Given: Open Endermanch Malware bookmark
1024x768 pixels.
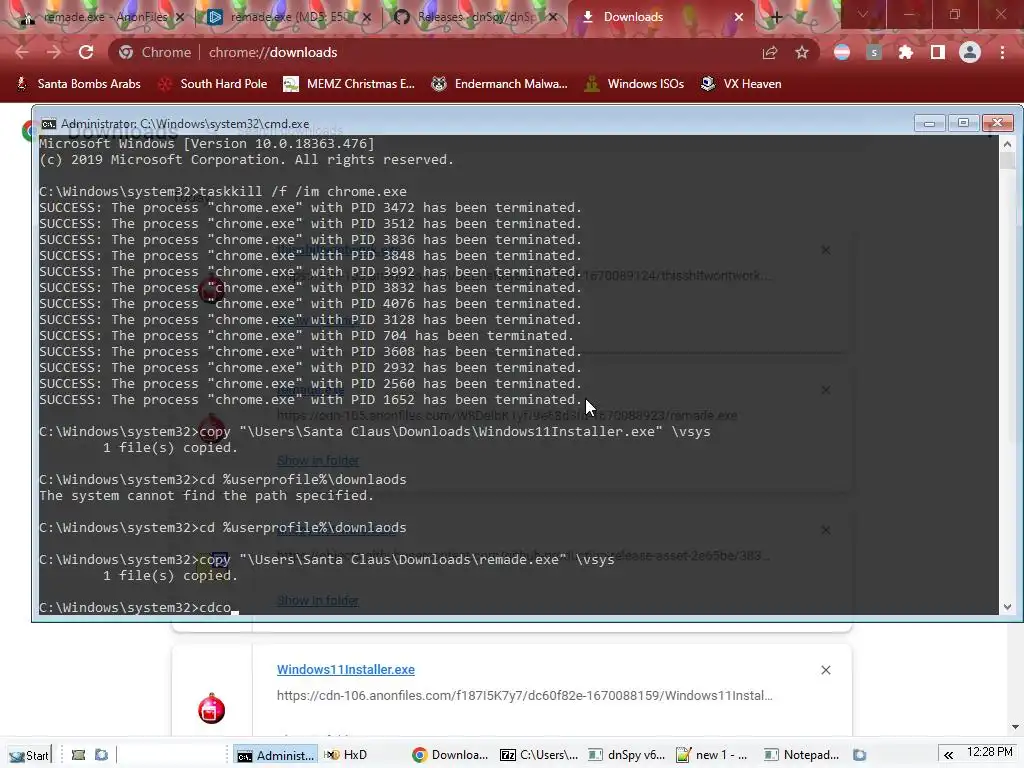Looking at the screenshot, I should pos(500,84).
